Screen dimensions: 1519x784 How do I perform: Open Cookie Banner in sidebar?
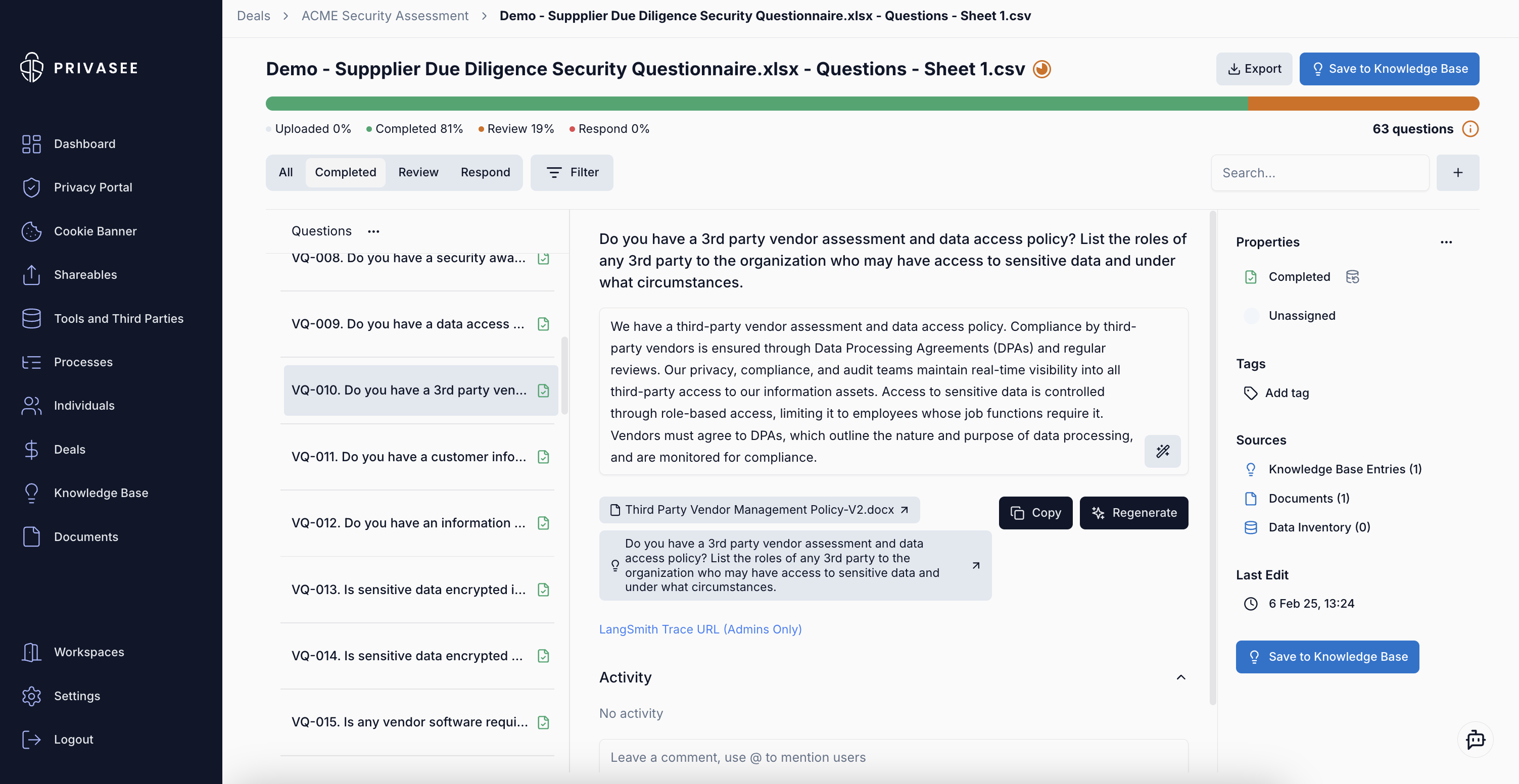(x=95, y=231)
